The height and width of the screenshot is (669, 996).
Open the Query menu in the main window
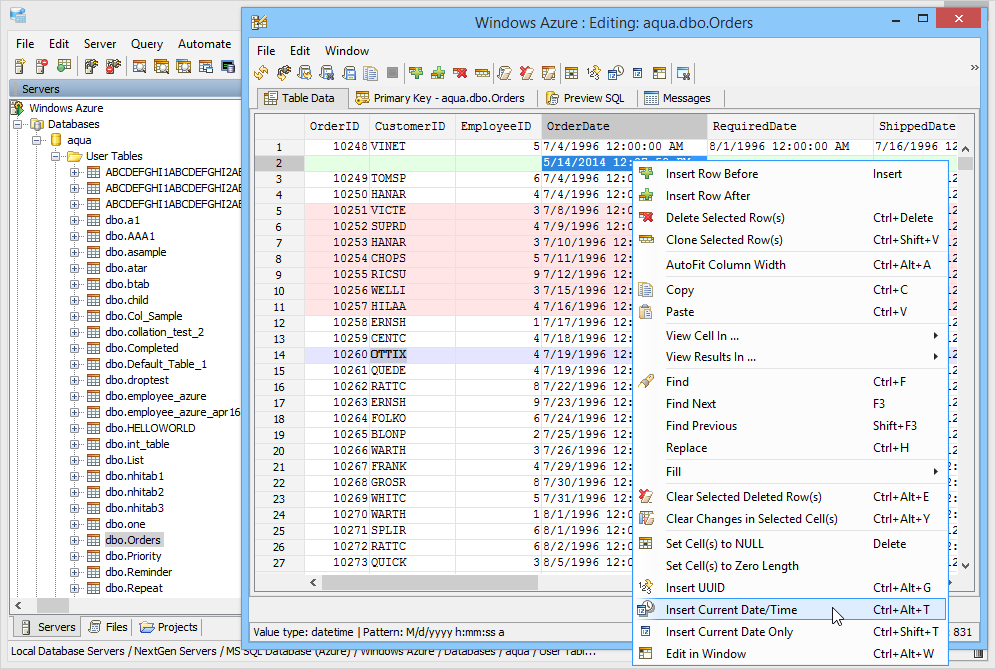coord(147,44)
